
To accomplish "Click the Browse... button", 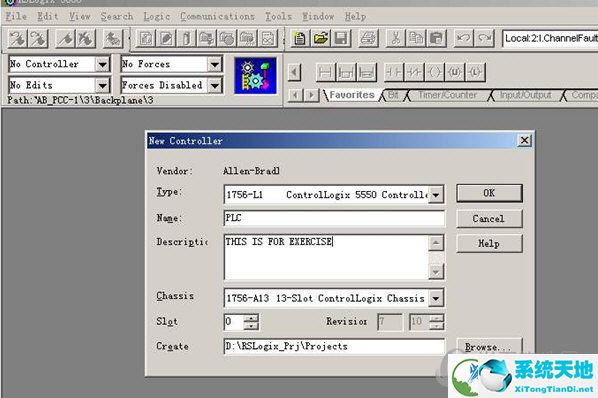I will (x=489, y=346).
